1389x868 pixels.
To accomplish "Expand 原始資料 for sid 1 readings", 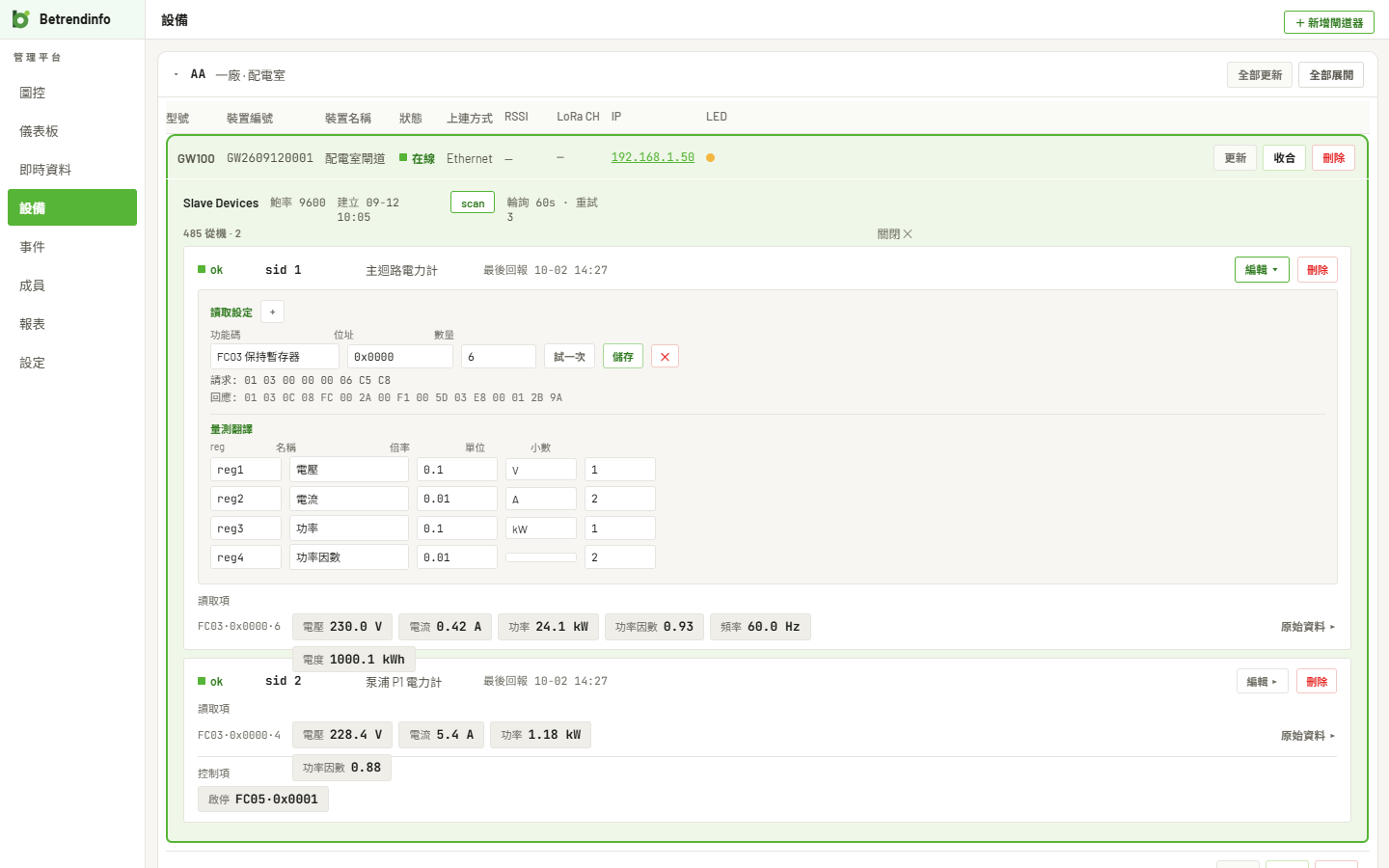I will 1308,627.
